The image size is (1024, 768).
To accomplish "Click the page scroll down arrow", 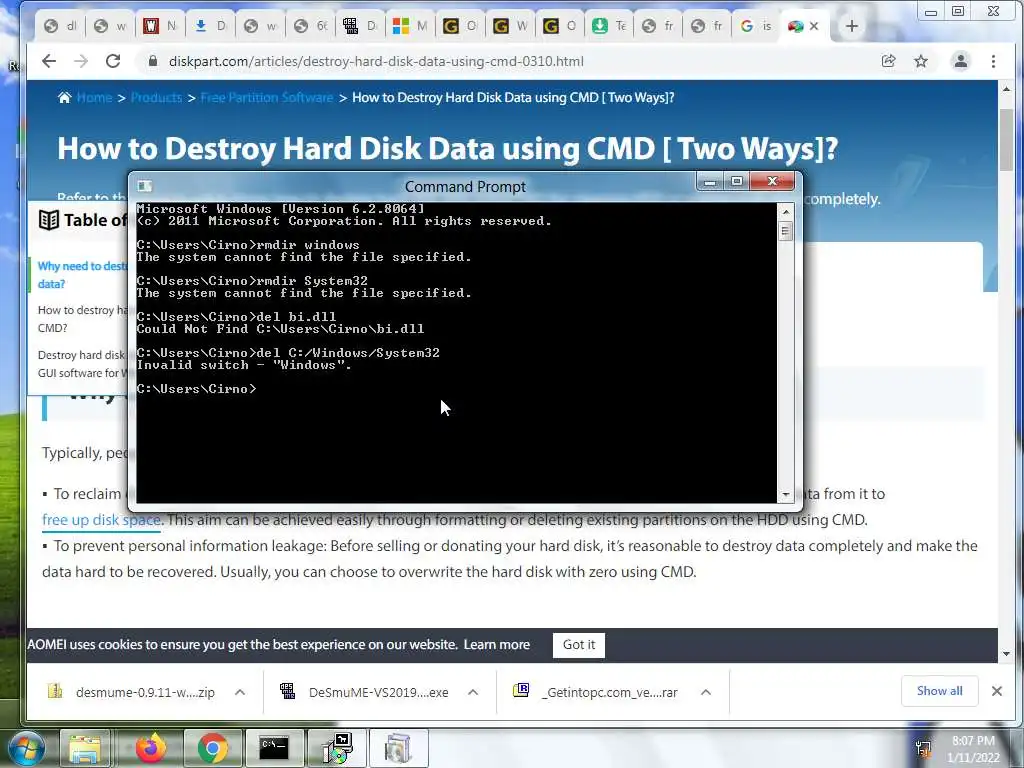I will (1006, 654).
